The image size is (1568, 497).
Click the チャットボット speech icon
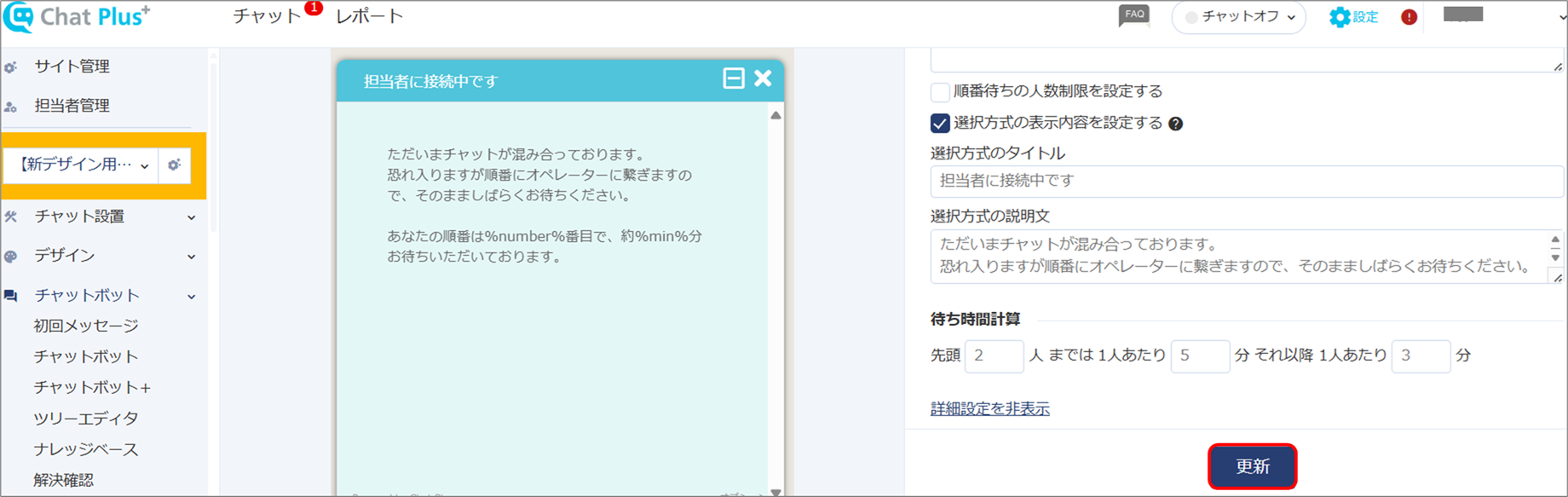pos(10,296)
